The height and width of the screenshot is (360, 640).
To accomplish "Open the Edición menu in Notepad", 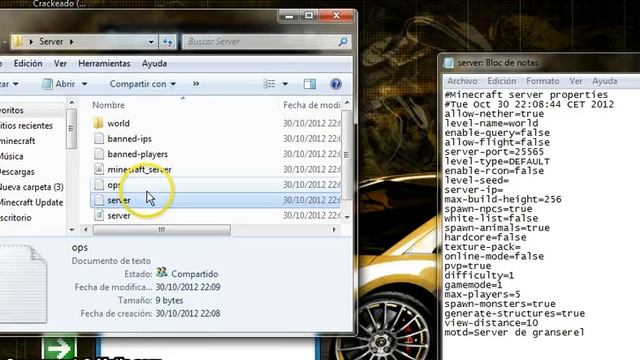I will pyautogui.click(x=502, y=81).
